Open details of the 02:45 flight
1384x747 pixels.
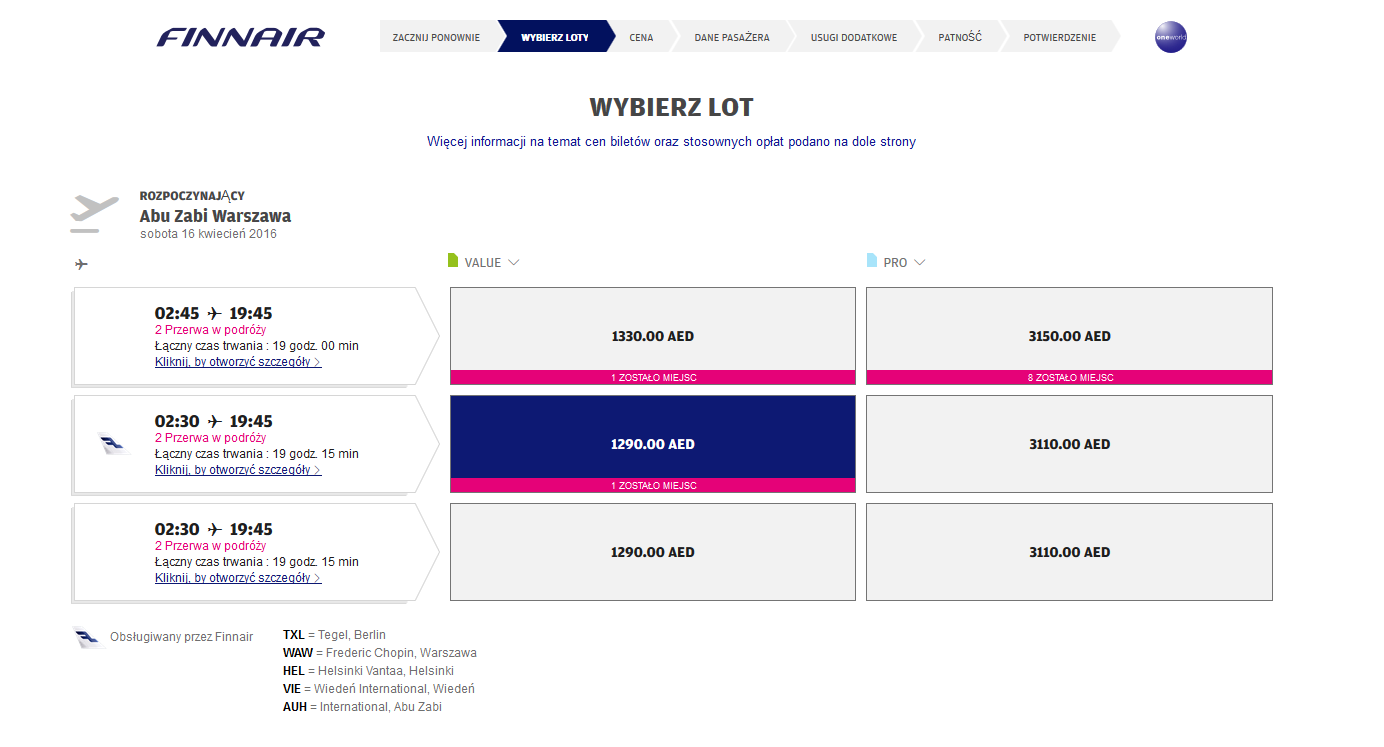point(238,362)
